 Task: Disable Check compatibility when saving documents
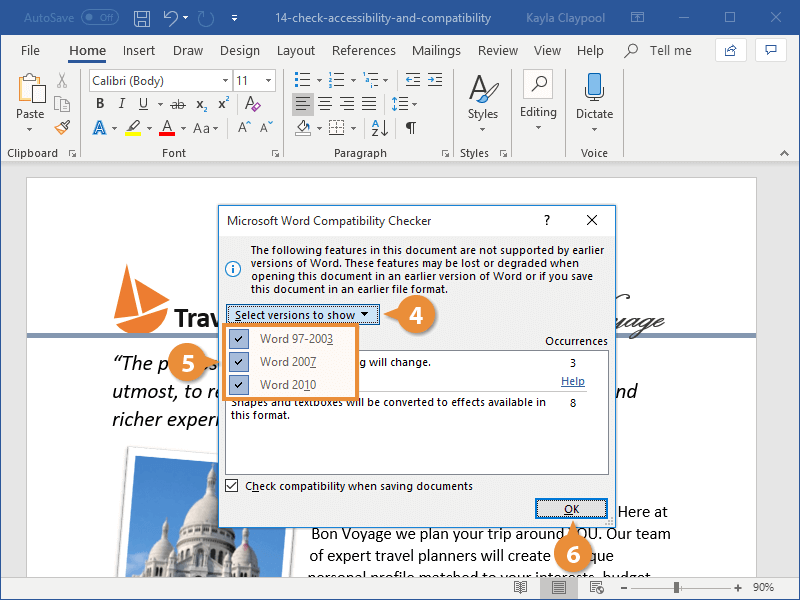(232, 485)
